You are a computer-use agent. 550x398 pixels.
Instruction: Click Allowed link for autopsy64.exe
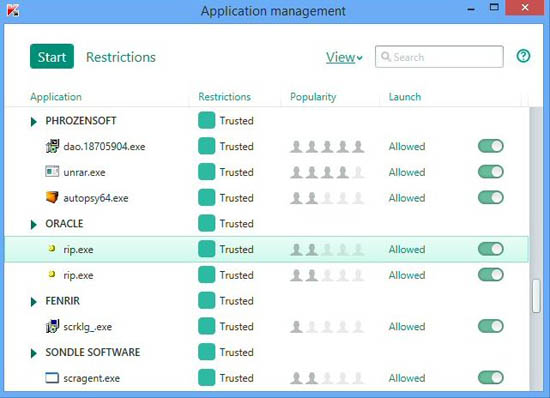click(407, 198)
